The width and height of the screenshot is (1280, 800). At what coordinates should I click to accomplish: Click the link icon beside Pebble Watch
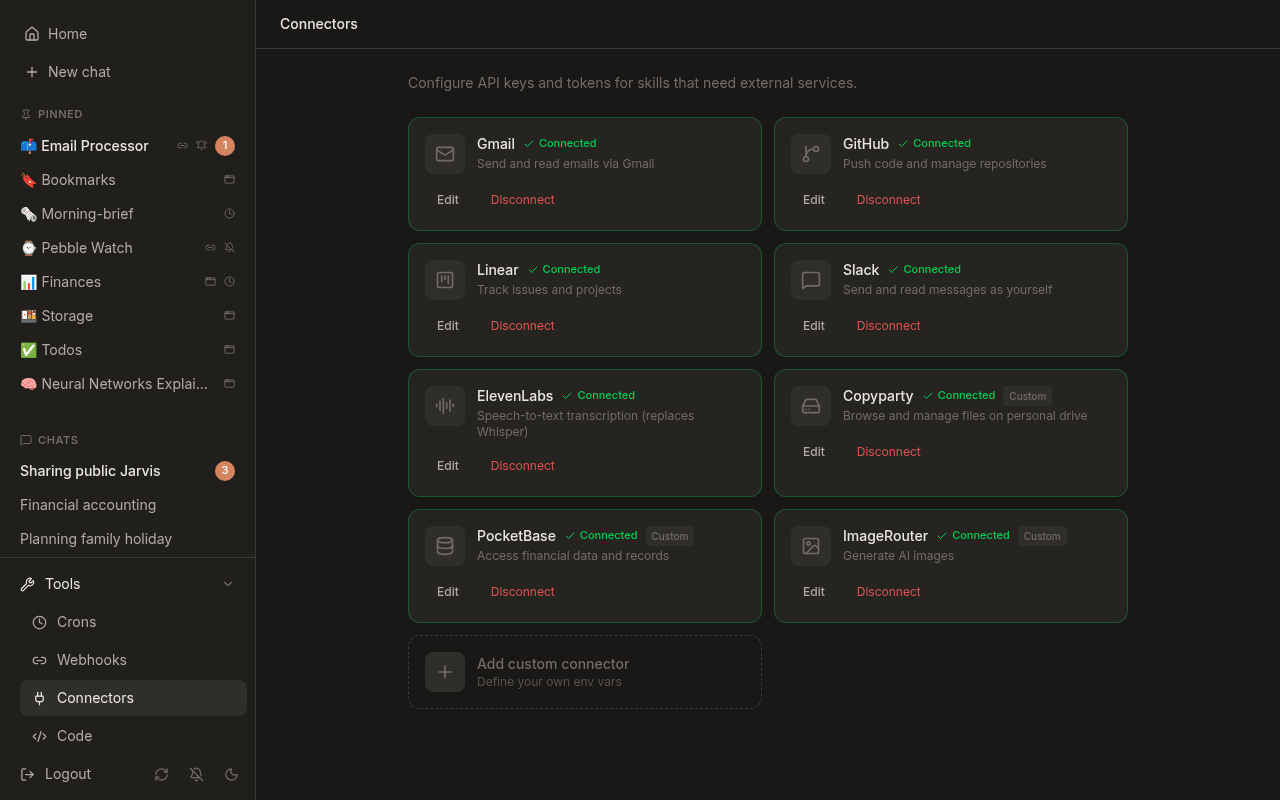210,248
